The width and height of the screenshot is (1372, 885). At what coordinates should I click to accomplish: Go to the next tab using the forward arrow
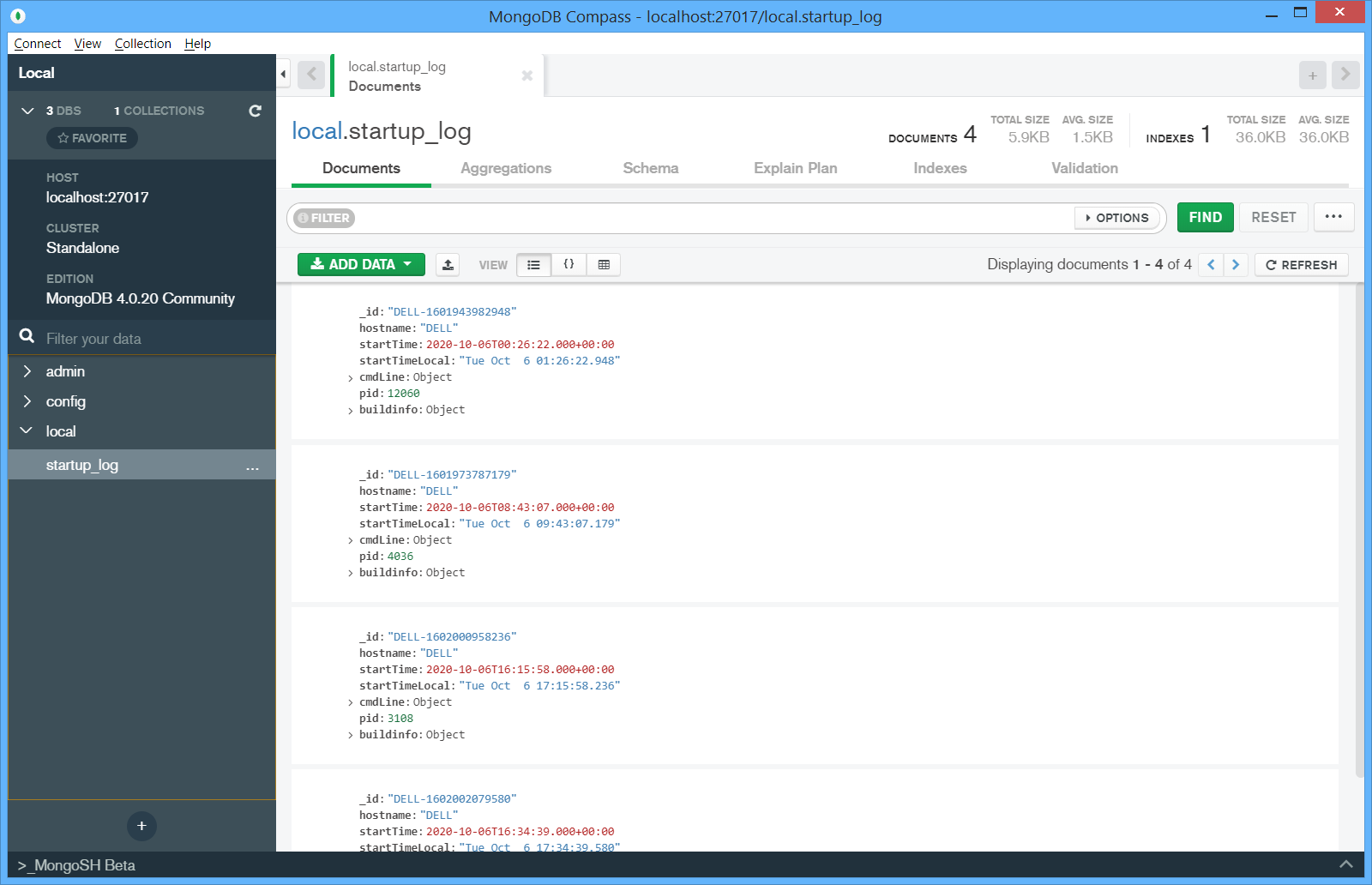1345,75
